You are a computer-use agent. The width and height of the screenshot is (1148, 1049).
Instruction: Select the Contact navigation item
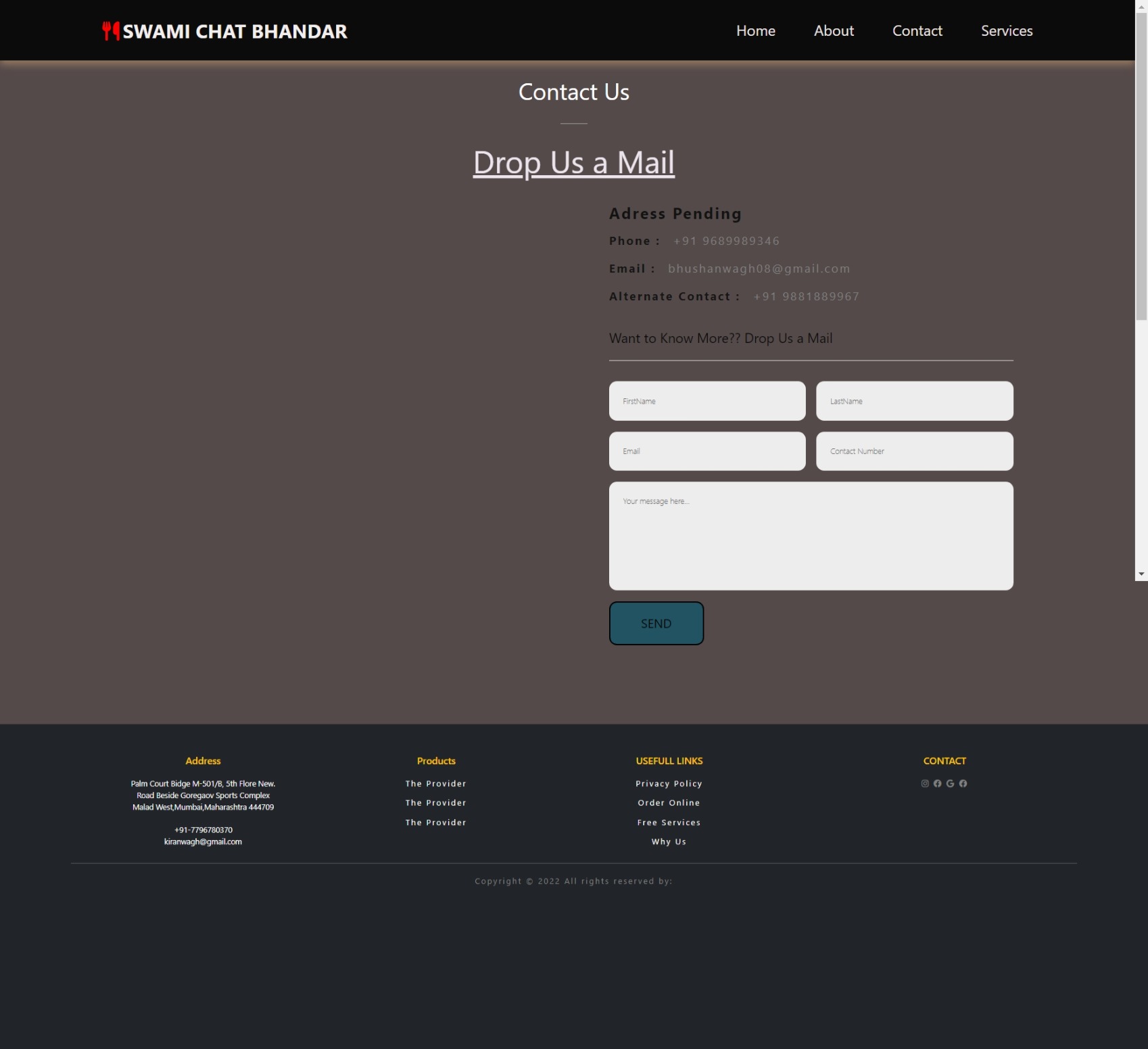click(x=917, y=30)
